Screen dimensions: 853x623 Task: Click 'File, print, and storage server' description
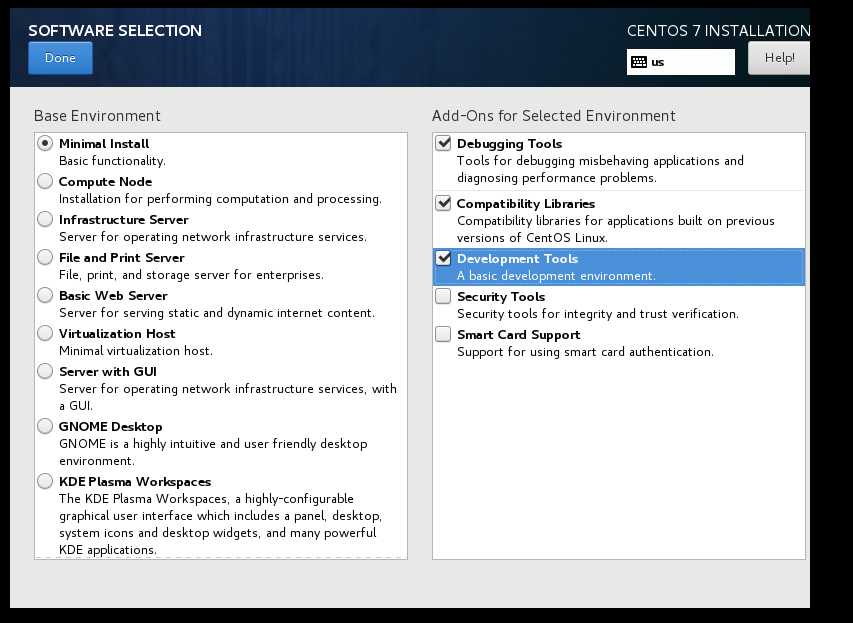pos(191,275)
